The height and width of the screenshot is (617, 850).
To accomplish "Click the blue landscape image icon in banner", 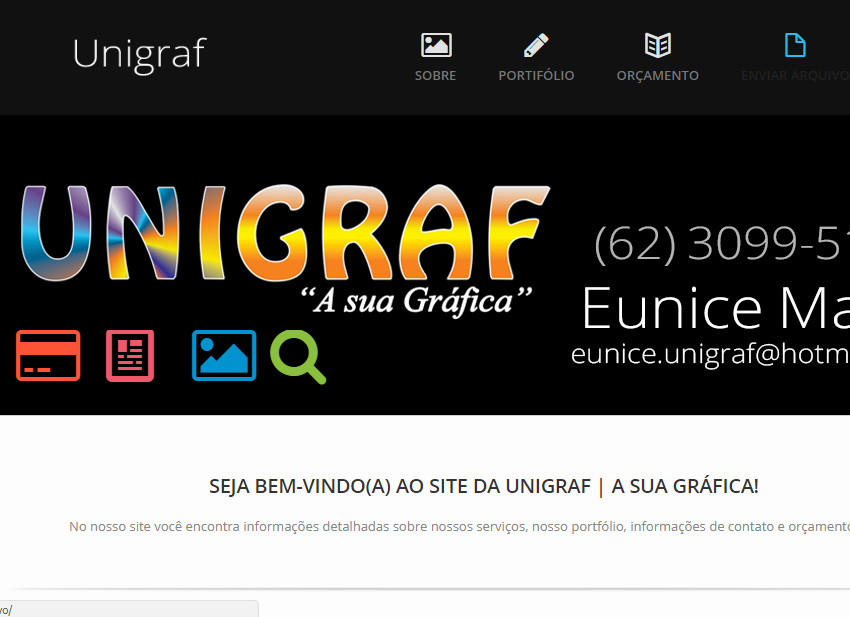I will (224, 355).
